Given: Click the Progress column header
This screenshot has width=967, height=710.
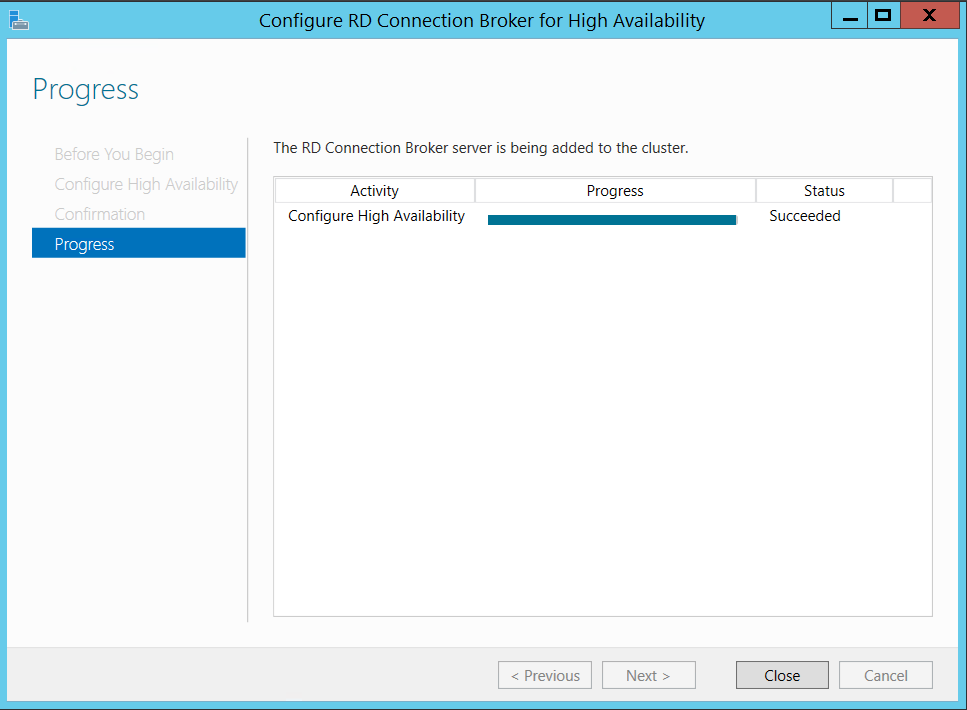Looking at the screenshot, I should [615, 191].
